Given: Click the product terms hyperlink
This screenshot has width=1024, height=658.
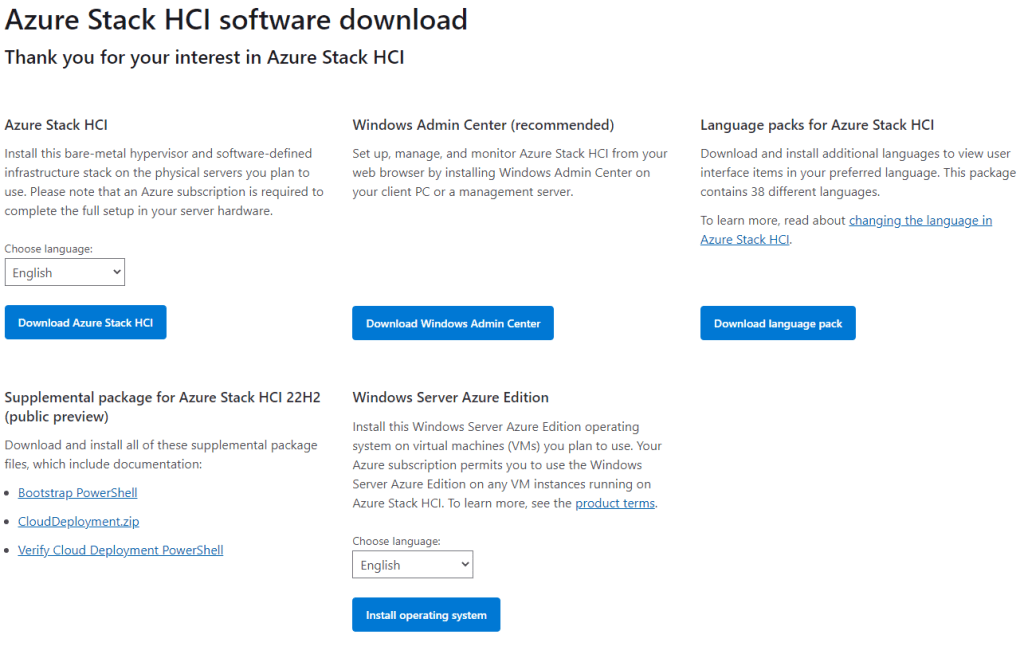Looking at the screenshot, I should pos(614,503).
